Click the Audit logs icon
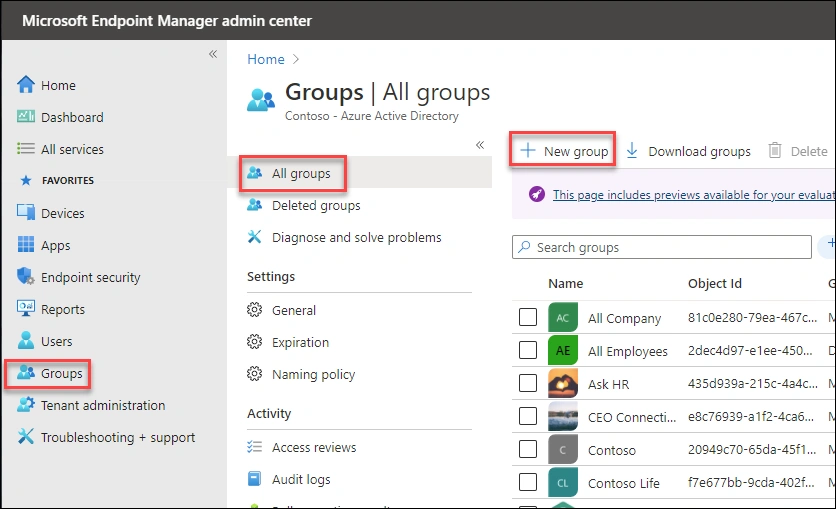Viewport: 836px width, 509px height. click(x=254, y=479)
